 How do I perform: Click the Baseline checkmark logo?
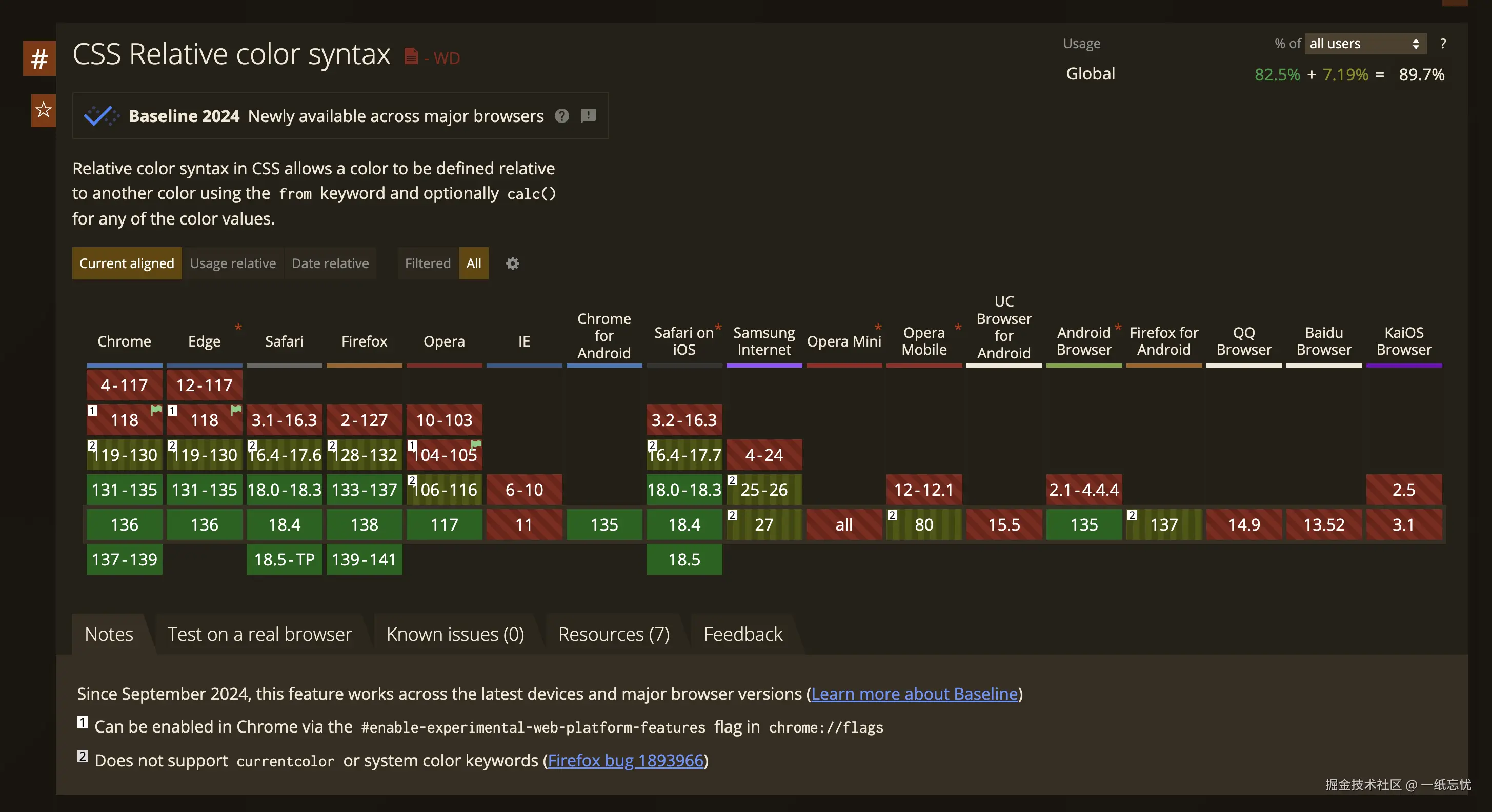tap(102, 116)
